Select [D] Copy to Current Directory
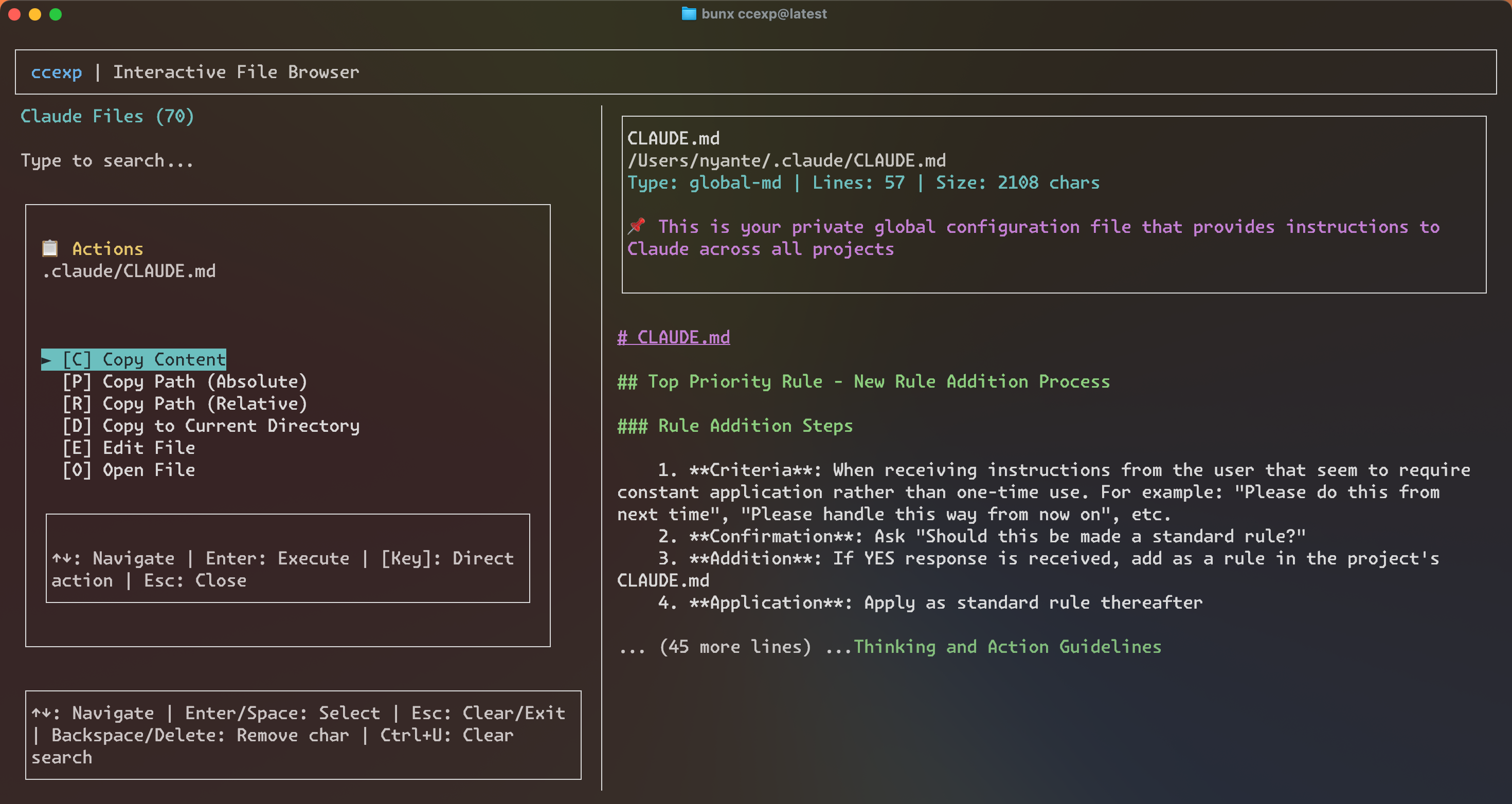Image resolution: width=1512 pixels, height=804 pixels. [x=211, y=426]
